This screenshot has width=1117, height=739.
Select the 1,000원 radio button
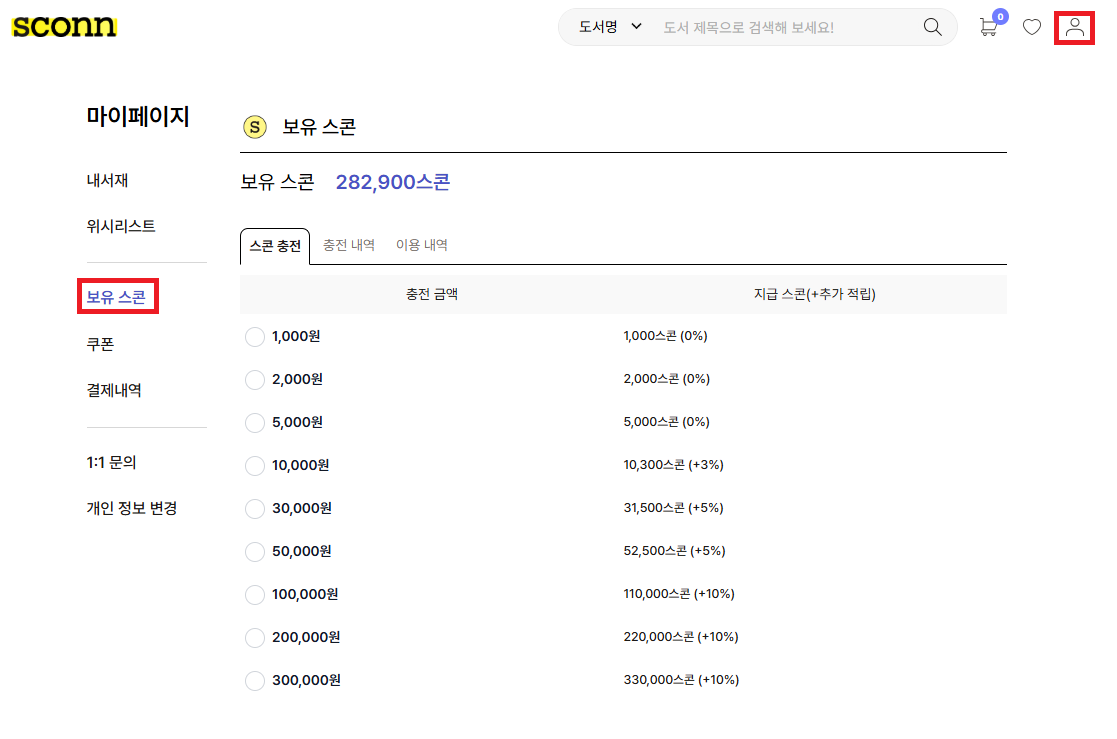(255, 337)
